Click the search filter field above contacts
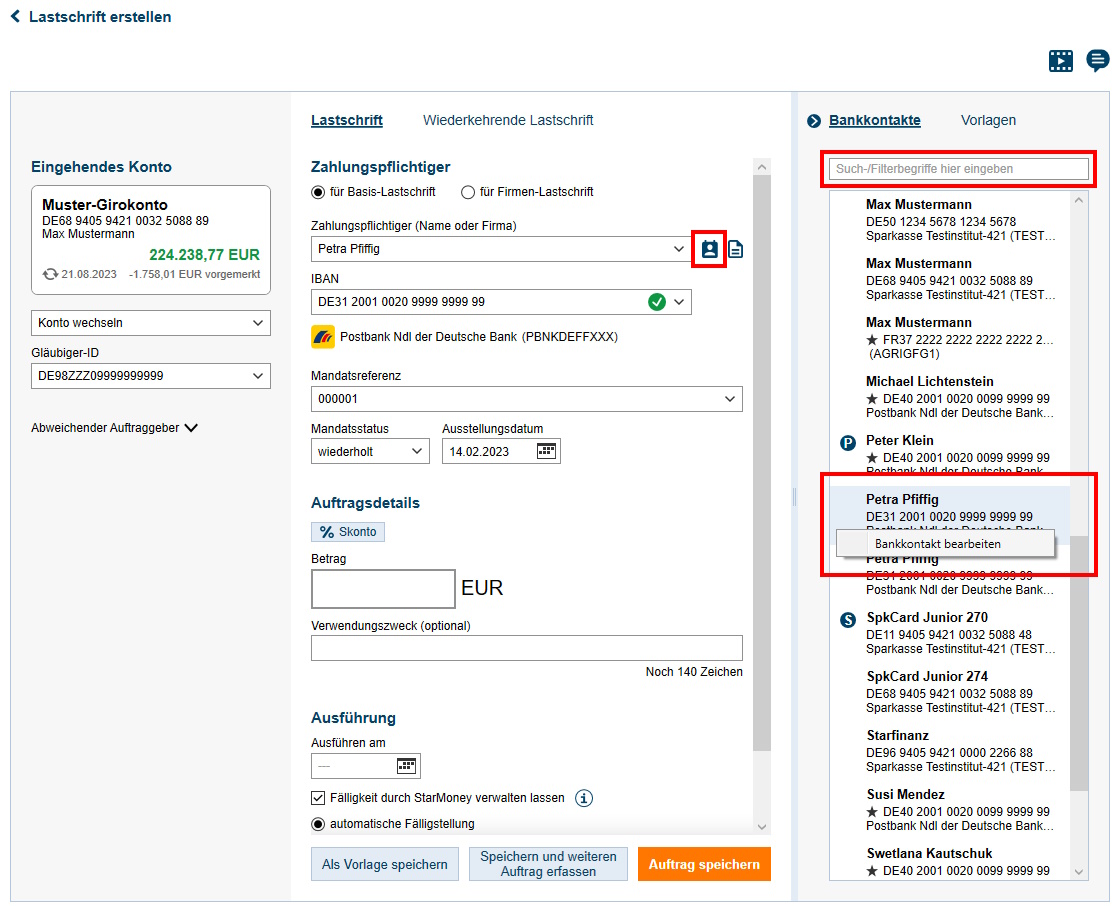The image size is (1116, 906). point(957,168)
